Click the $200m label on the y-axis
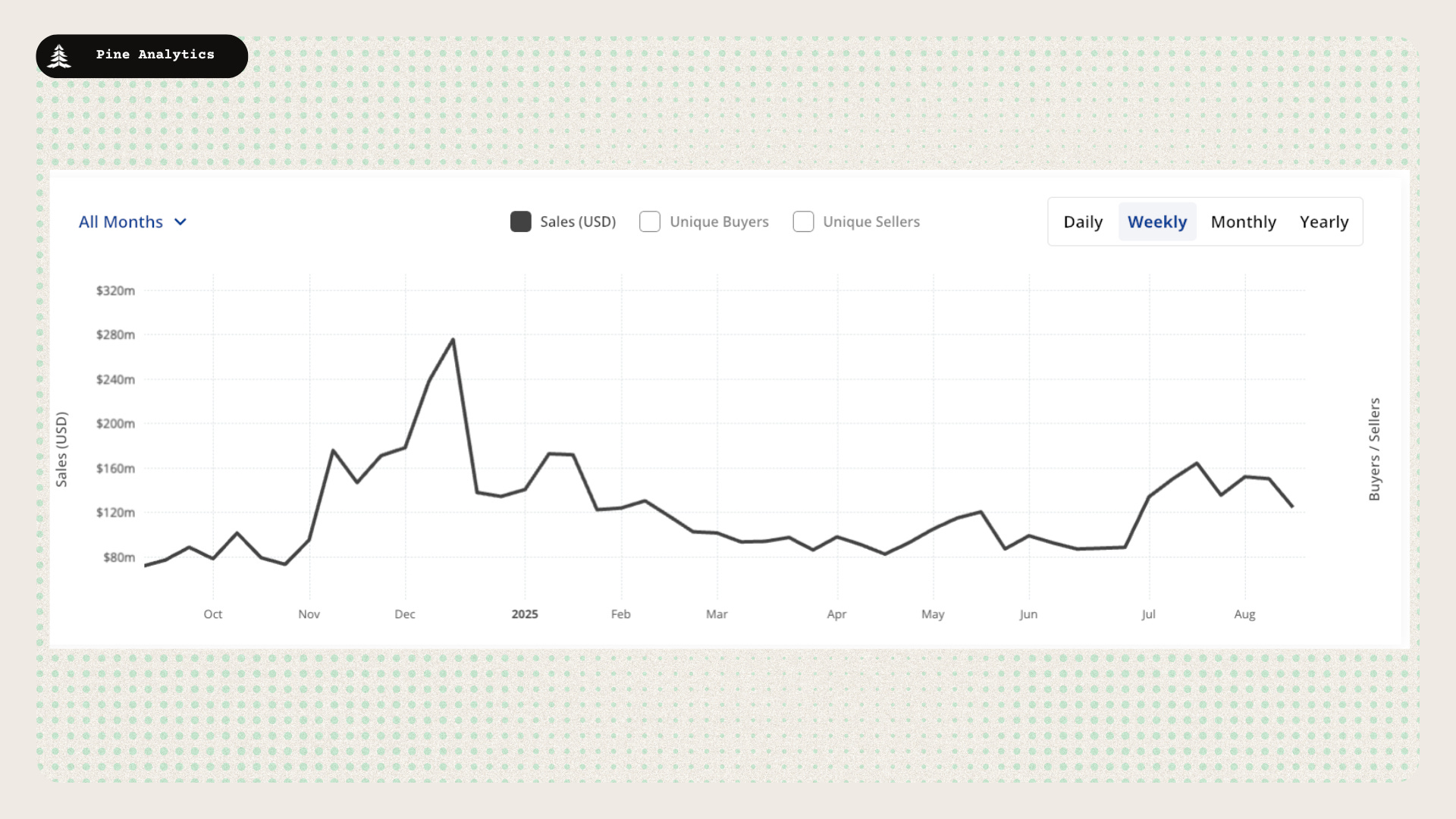Screen dimensions: 1456x819 tap(115, 424)
